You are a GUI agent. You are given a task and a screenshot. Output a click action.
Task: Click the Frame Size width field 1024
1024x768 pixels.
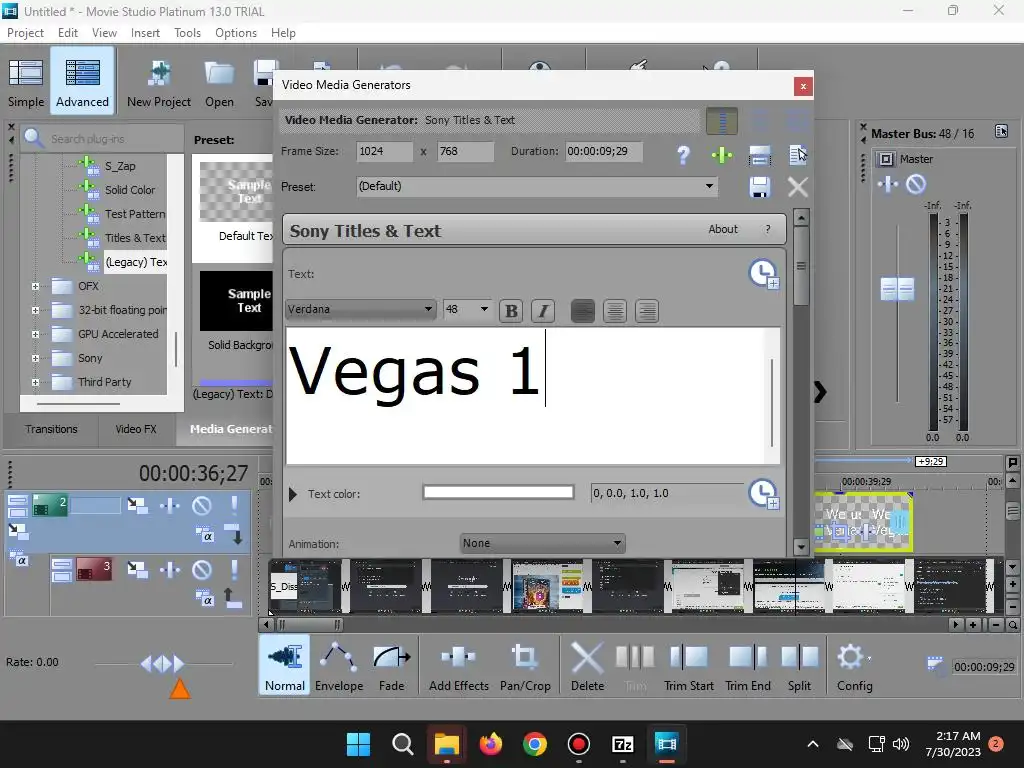click(x=385, y=152)
